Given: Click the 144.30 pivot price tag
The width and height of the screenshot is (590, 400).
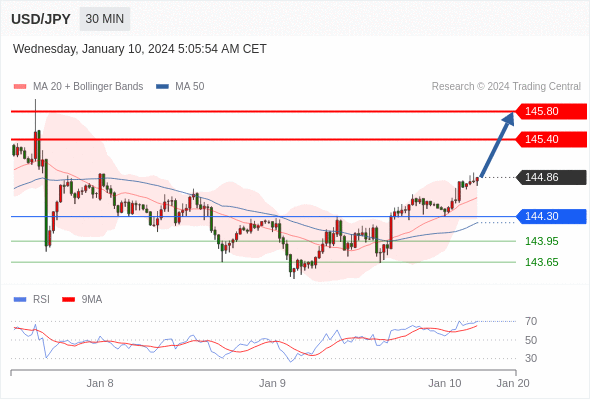Looking at the screenshot, I should (x=550, y=216).
